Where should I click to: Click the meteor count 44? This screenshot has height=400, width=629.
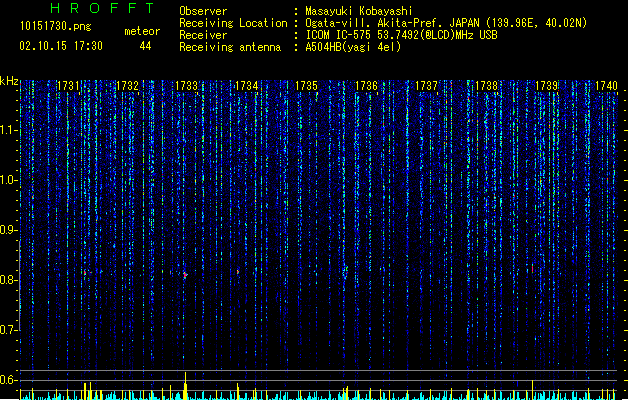(145, 46)
